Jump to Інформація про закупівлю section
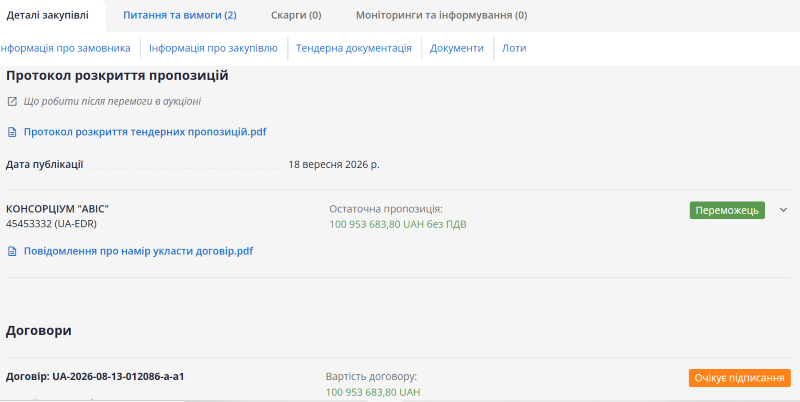This screenshot has height=402, width=800. point(213,48)
